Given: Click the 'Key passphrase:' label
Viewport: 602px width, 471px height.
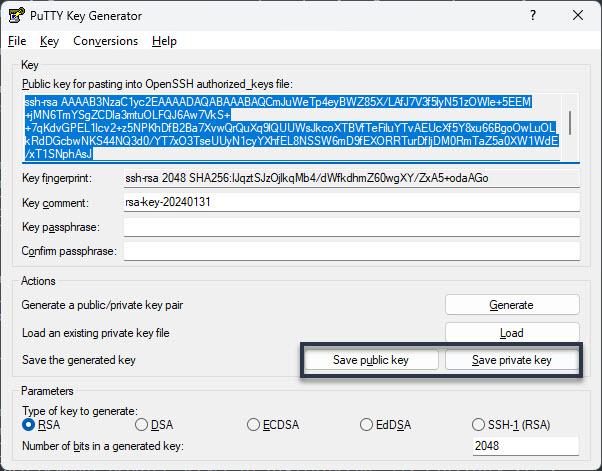Looking at the screenshot, I should click(61, 227).
